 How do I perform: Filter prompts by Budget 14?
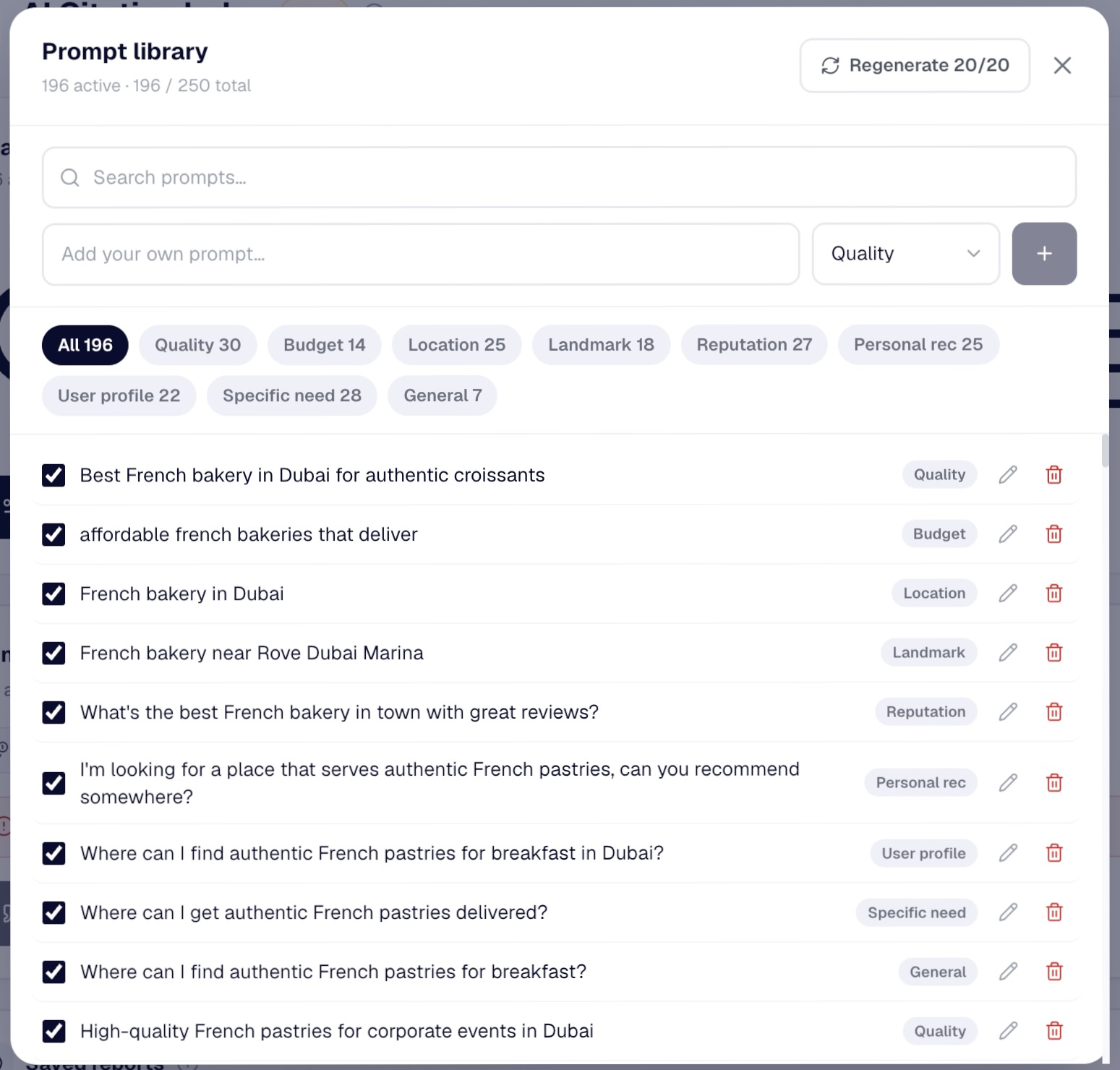tap(325, 345)
